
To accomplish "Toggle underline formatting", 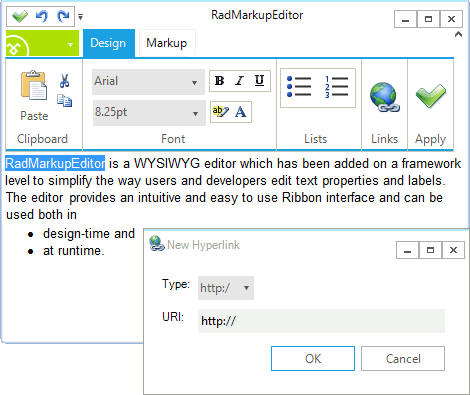I will 259,81.
